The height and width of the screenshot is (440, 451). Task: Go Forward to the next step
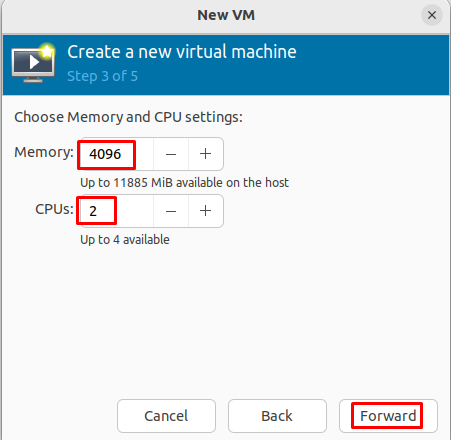click(x=388, y=416)
